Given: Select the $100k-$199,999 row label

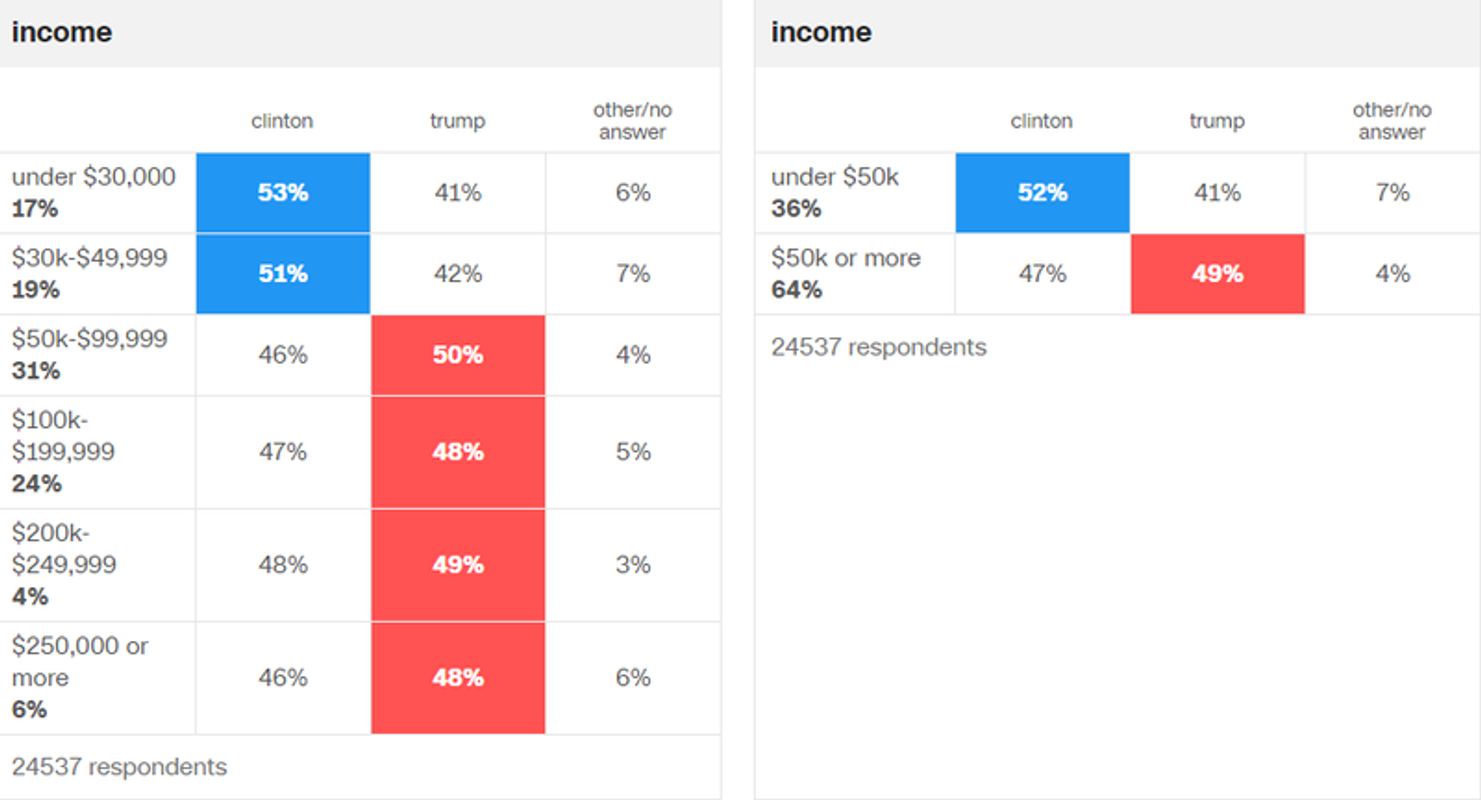Looking at the screenshot, I should click(x=63, y=436).
